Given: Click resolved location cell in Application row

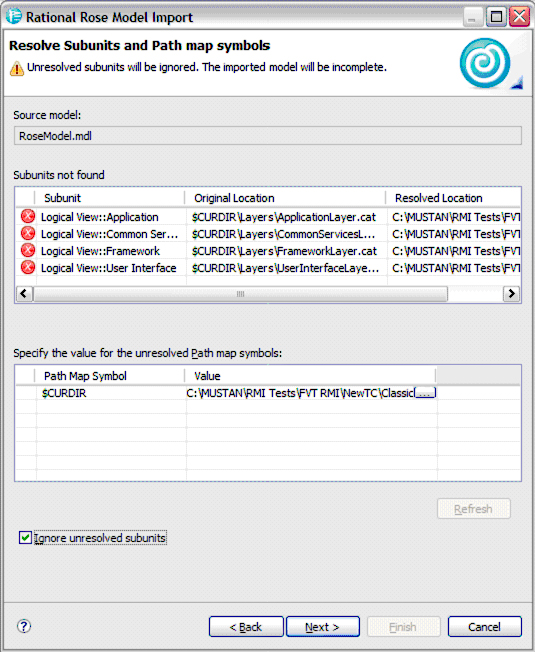Looking at the screenshot, I should pyautogui.click(x=456, y=217).
